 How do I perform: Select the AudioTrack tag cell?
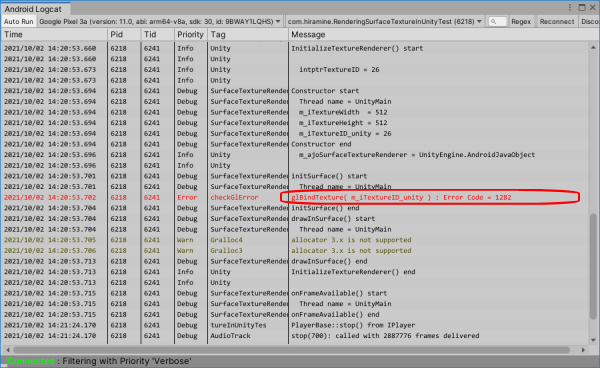[230, 336]
